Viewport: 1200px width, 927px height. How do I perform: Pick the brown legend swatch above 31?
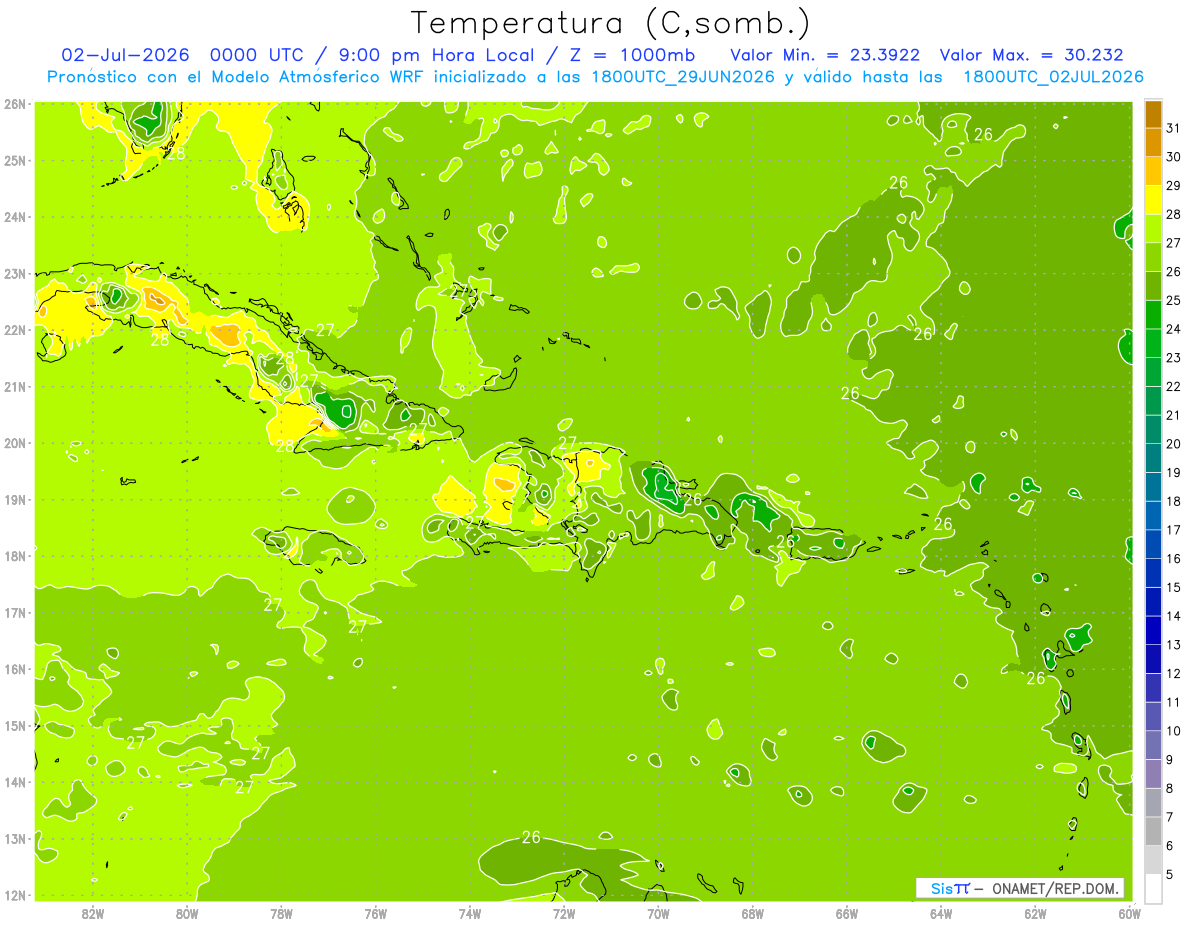(x=1153, y=114)
